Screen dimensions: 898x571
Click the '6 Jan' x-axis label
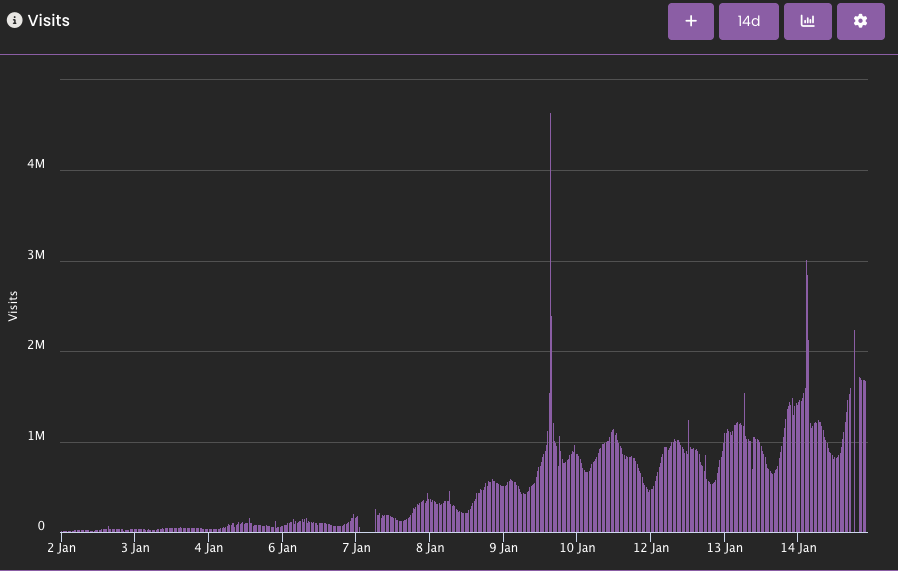coord(282,548)
